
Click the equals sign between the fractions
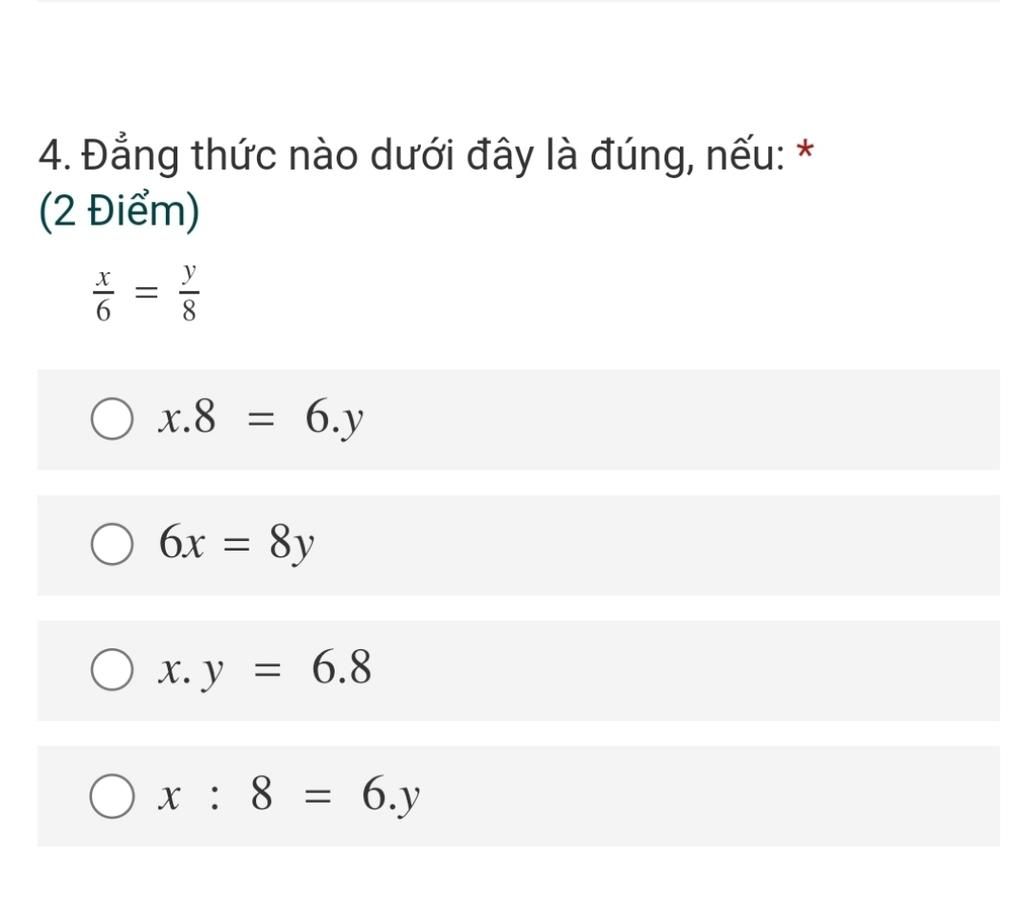(x=146, y=294)
